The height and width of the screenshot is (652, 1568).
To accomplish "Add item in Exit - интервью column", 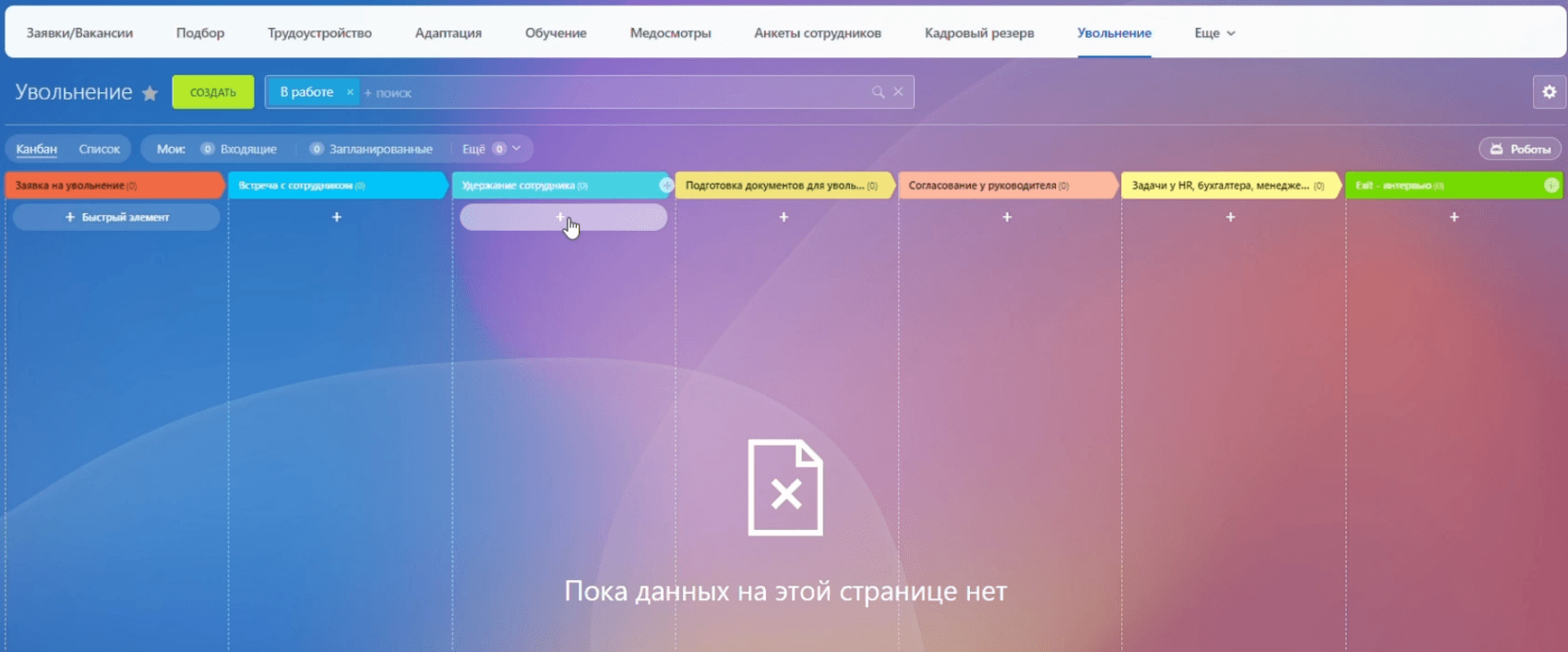I will [1454, 217].
